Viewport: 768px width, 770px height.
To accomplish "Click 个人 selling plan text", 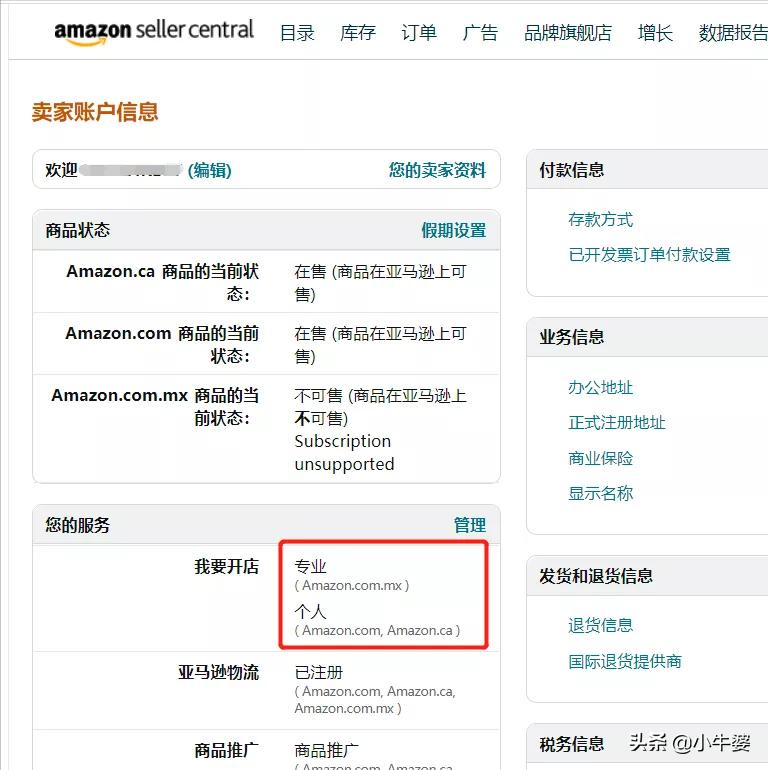I will [x=310, y=611].
